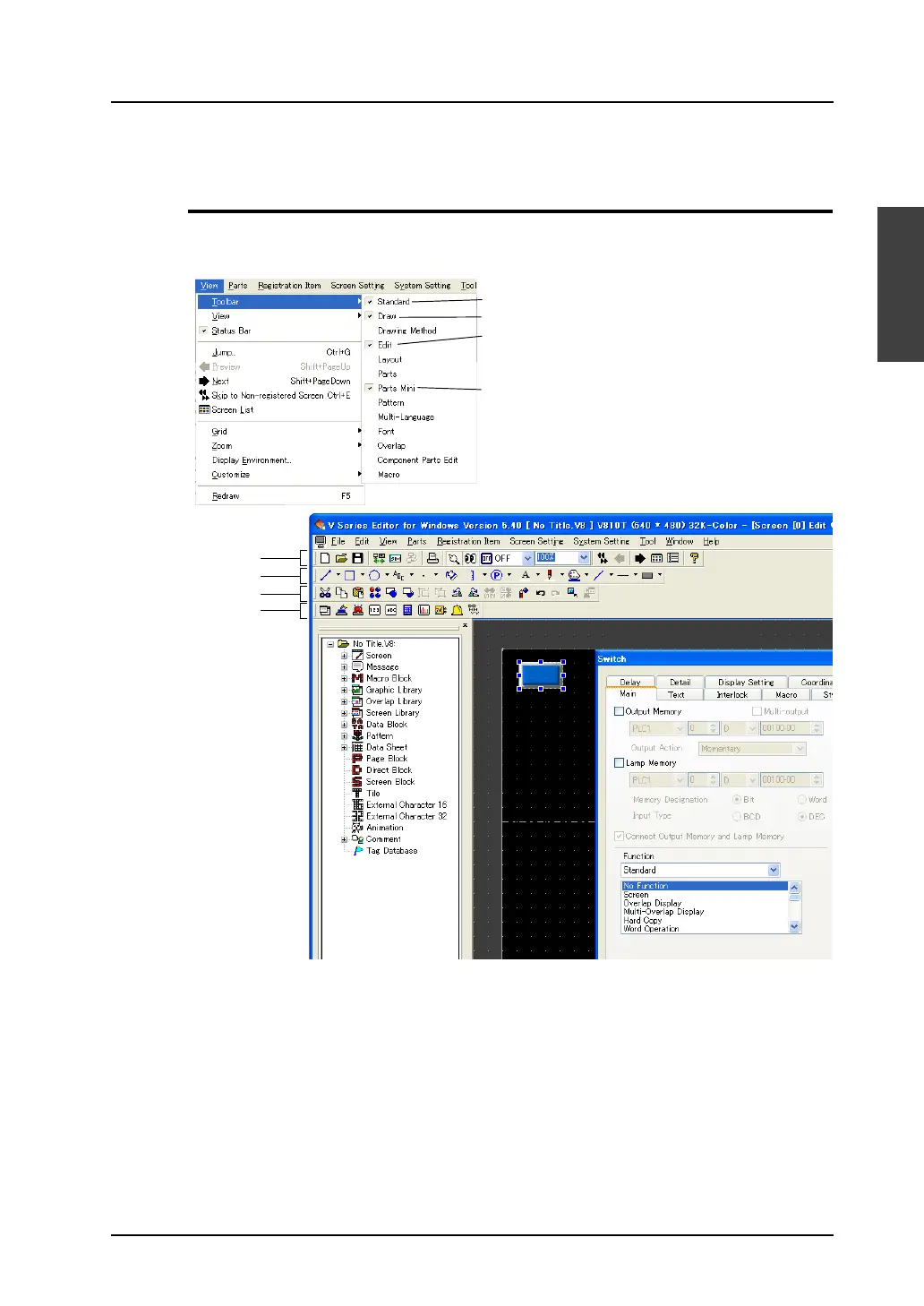Click the New file icon
This screenshot has height=1306, width=924.
(x=325, y=558)
